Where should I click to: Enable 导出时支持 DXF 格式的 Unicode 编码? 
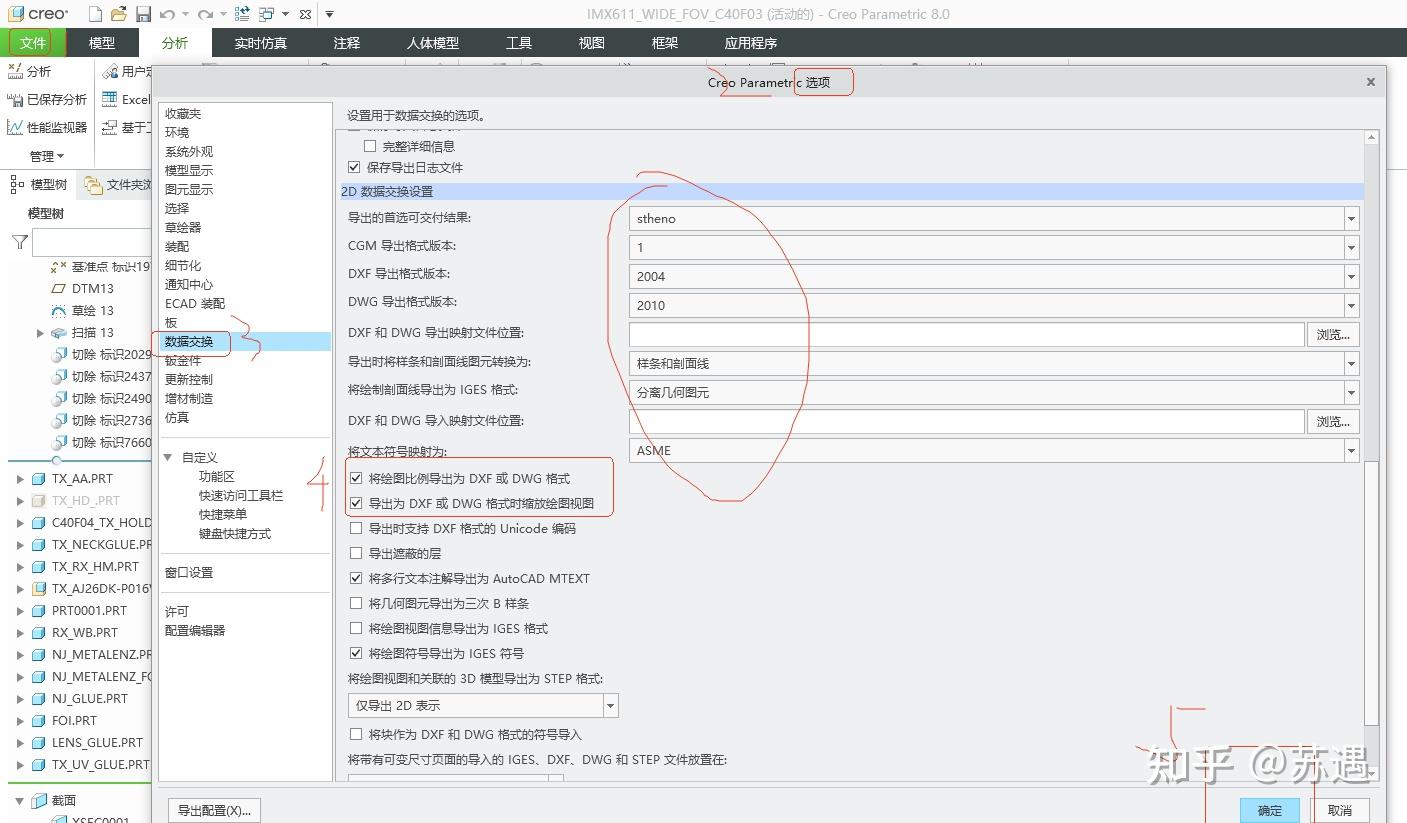pyautogui.click(x=357, y=528)
